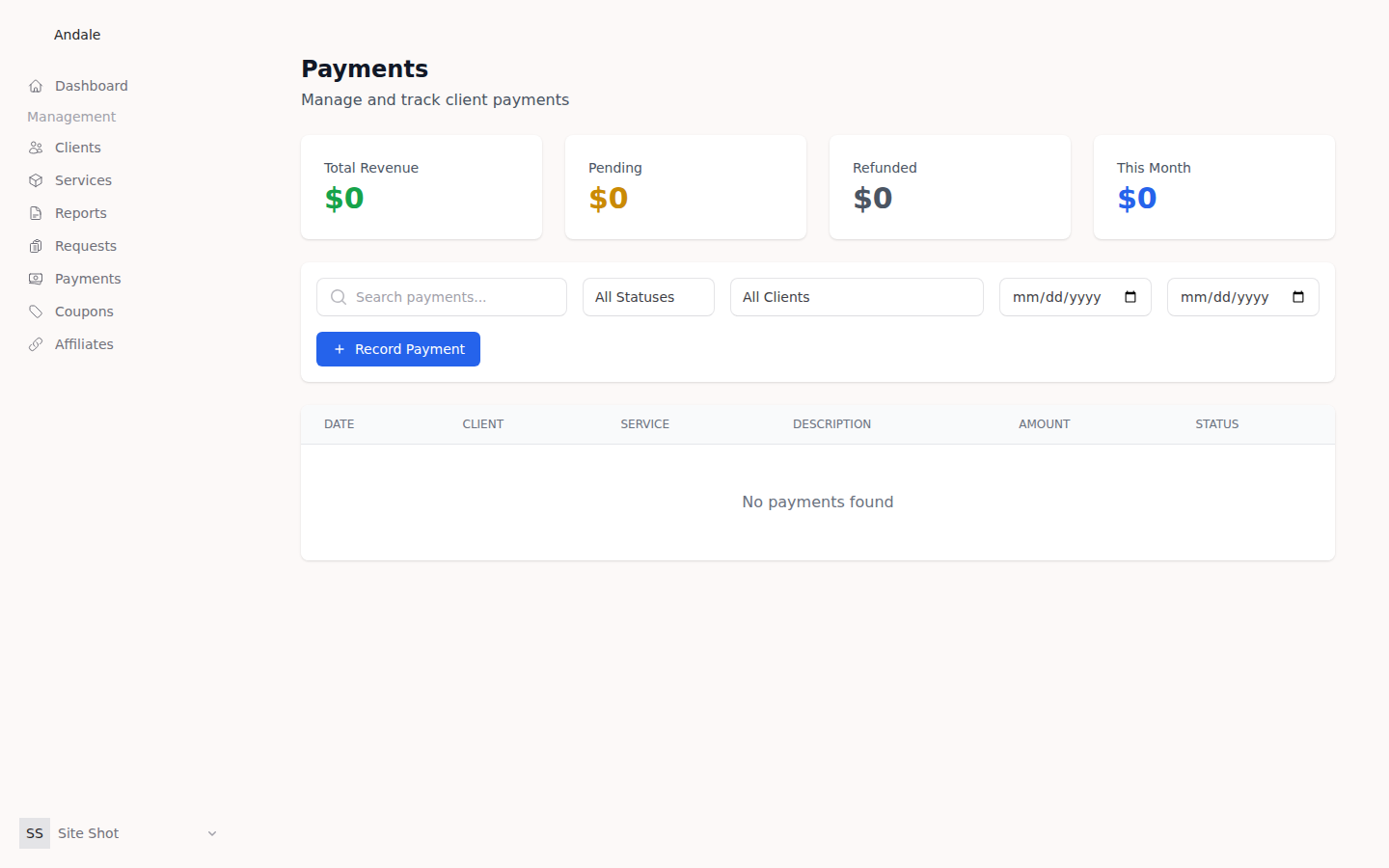Click the start date mm/dd/yyyy field
This screenshot has width=1389, height=868.
[1076, 297]
